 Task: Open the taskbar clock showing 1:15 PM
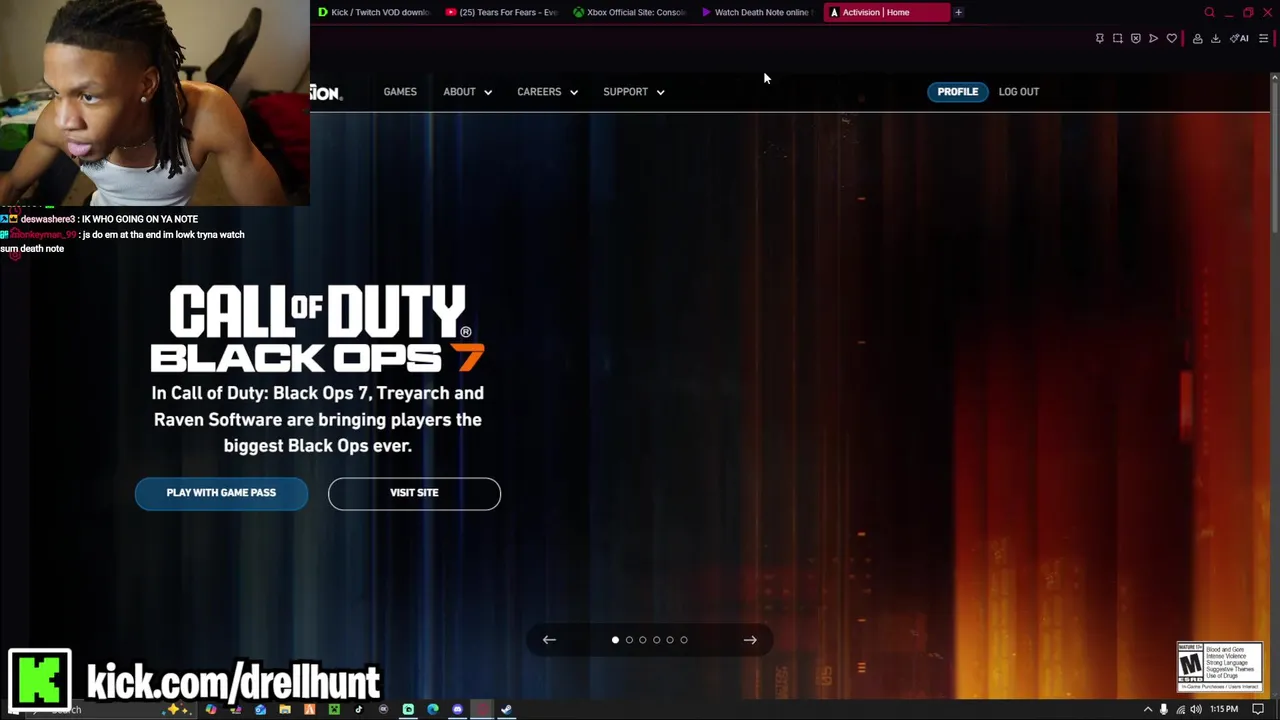click(1224, 709)
